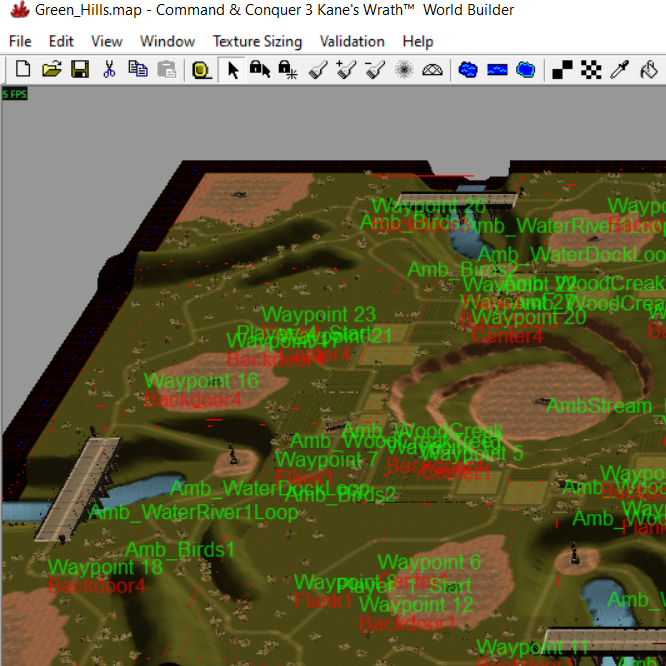Screen dimensions: 666x666
Task: Choose the checkerboard large tile tool
Action: 591,69
